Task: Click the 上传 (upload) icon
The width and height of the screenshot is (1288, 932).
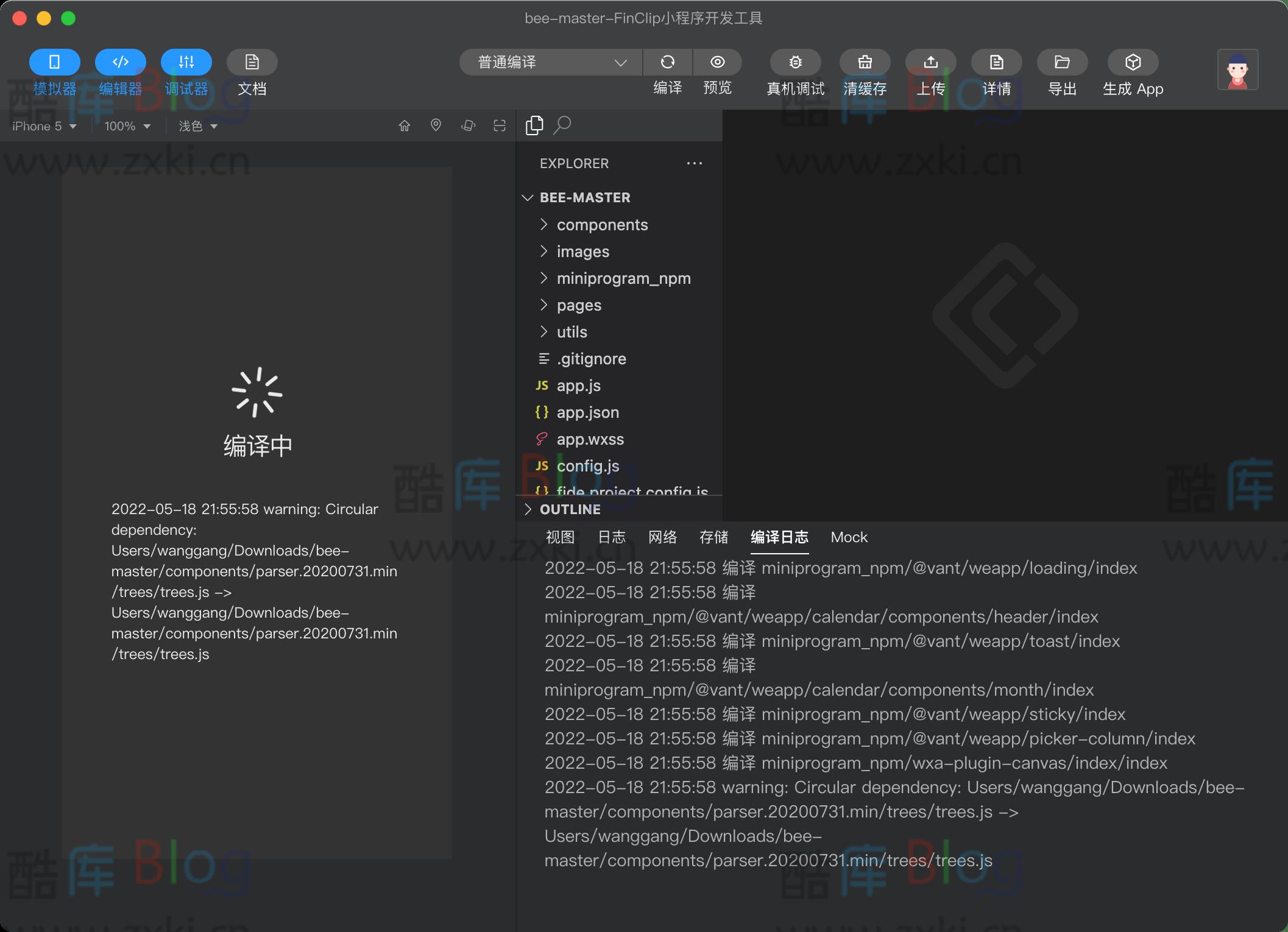Action: tap(931, 62)
